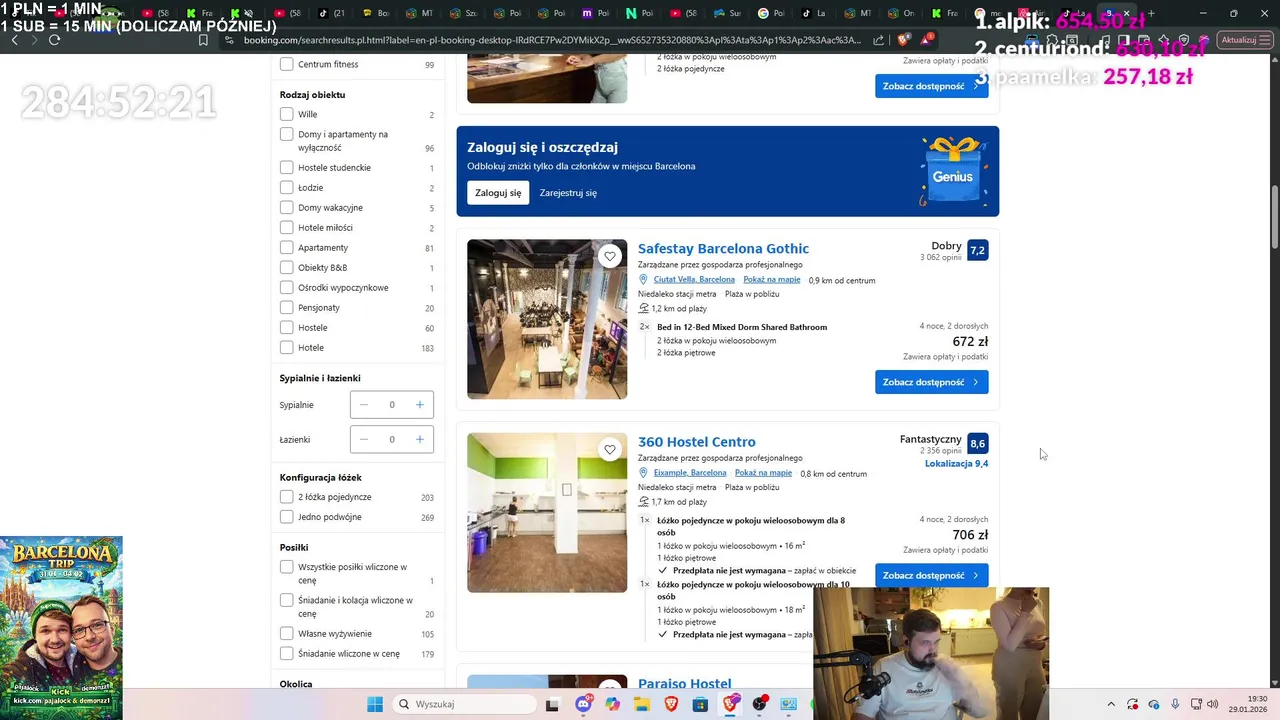This screenshot has width=1280, height=720.
Task: See availability for Safestay Barcelona Gothic
Action: 931,382
